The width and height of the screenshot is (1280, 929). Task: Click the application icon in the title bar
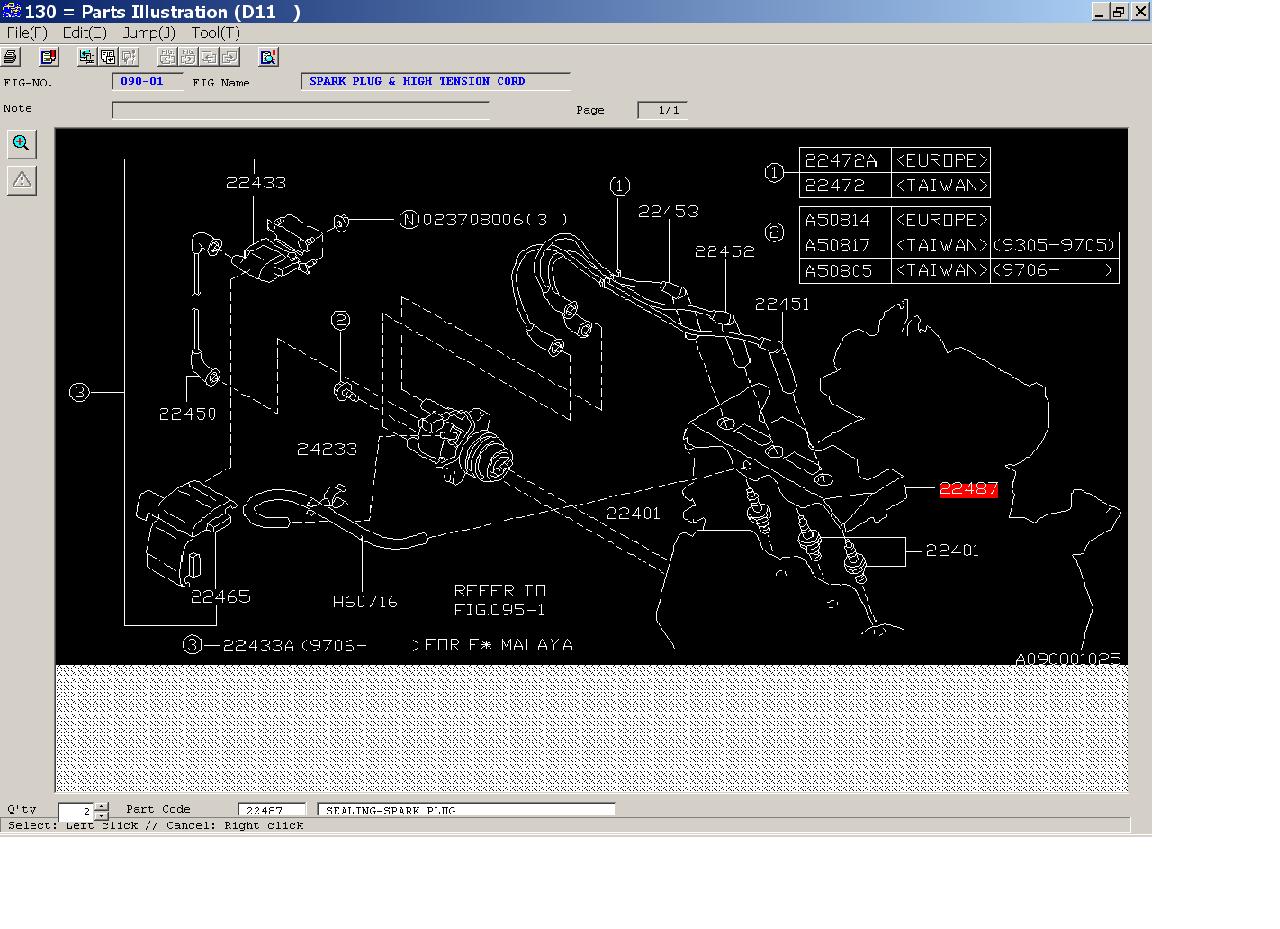coord(11,11)
